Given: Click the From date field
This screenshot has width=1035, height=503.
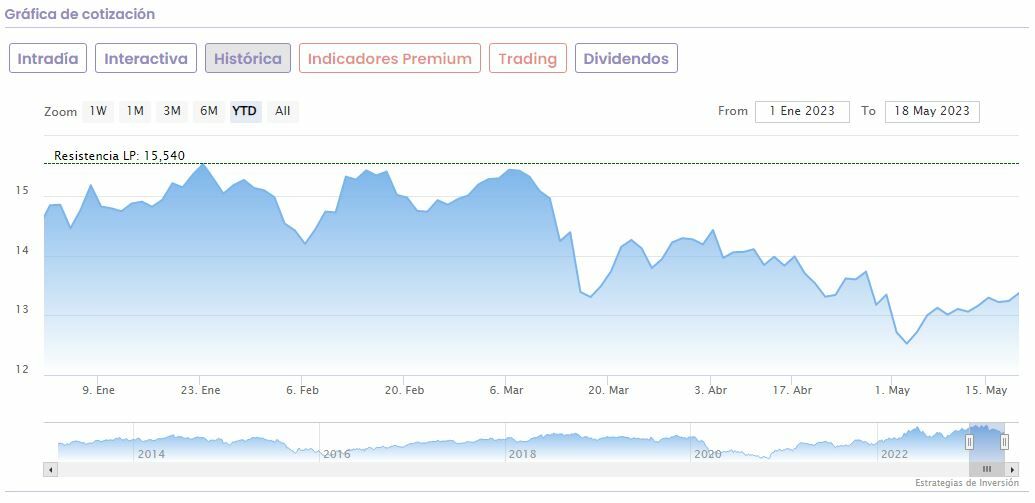Looking at the screenshot, I should pos(802,111).
